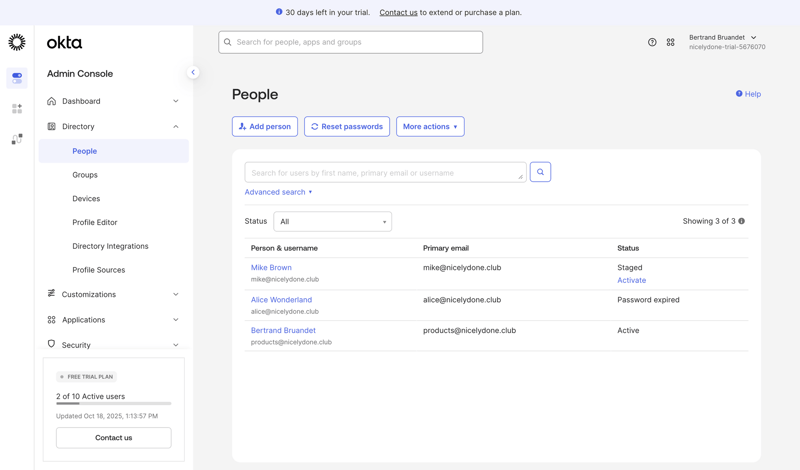
Task: Click the okta wordmark logo
Action: (64, 43)
